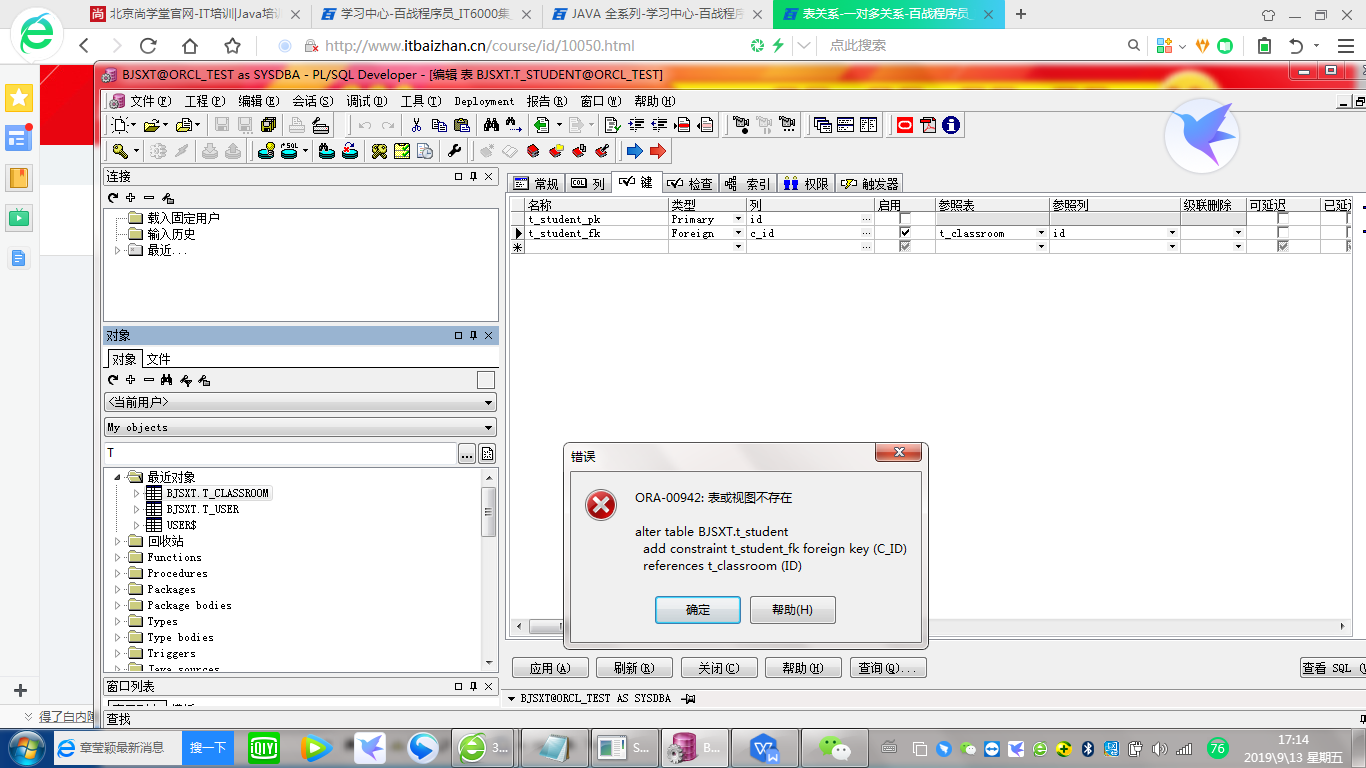Click the iQIYI taskbar icon
Screen dimensions: 1366x768
coord(263,747)
